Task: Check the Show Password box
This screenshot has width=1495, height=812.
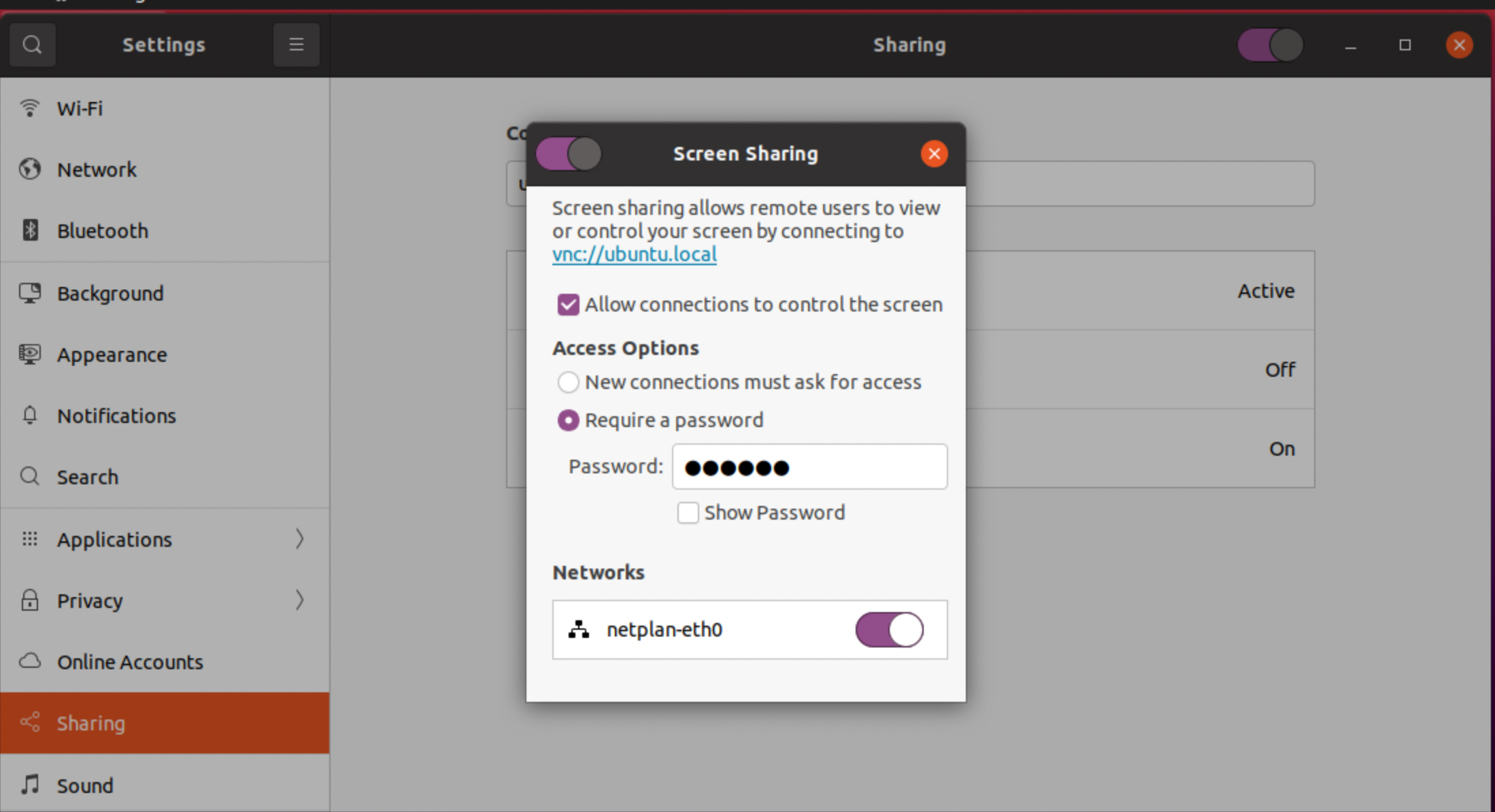Action: 688,512
